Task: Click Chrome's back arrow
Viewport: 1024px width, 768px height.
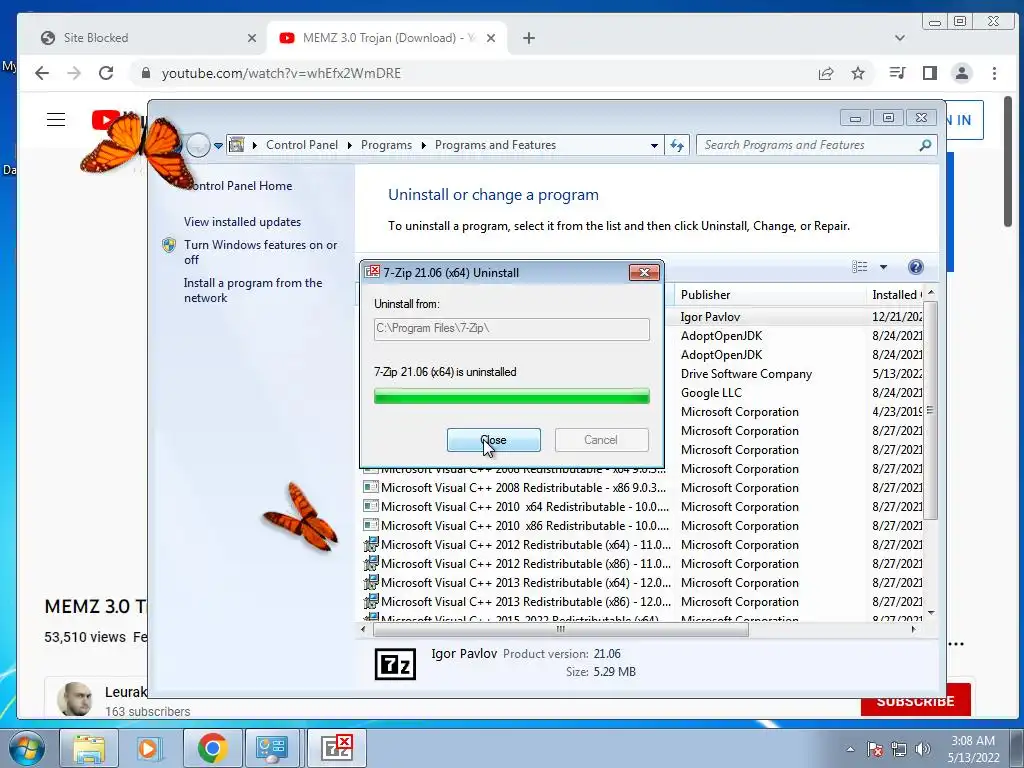Action: [42, 73]
